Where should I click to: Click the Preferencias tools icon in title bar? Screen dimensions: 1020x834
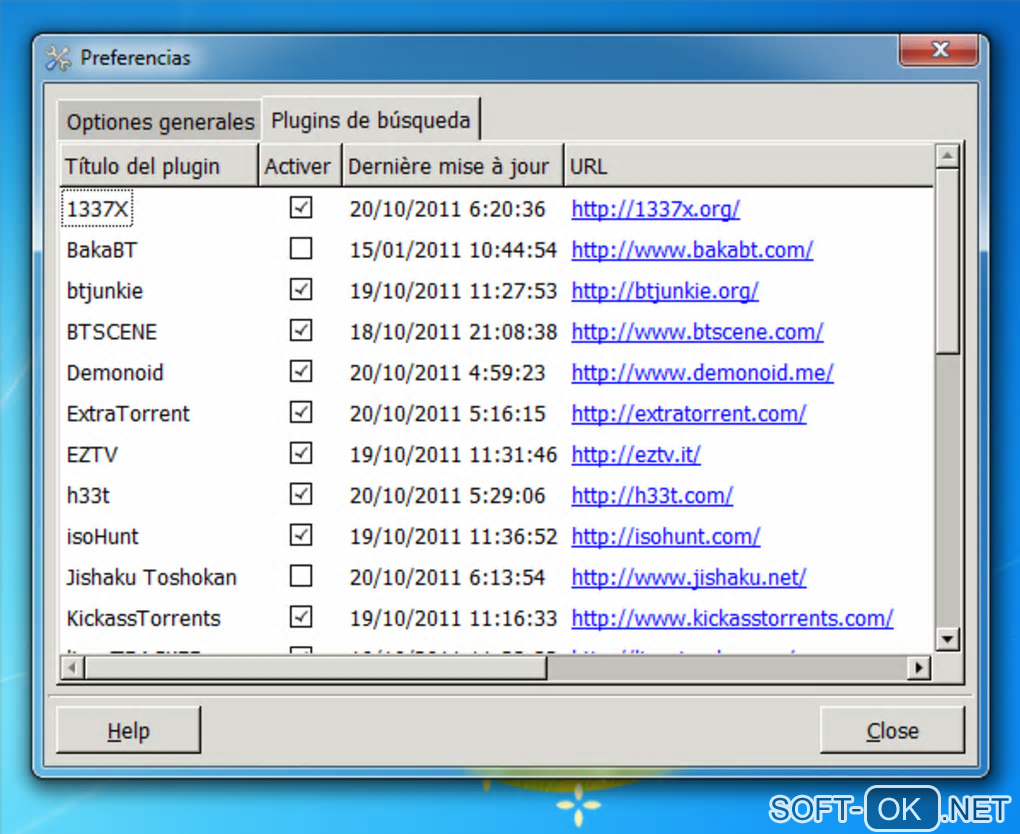click(58, 58)
